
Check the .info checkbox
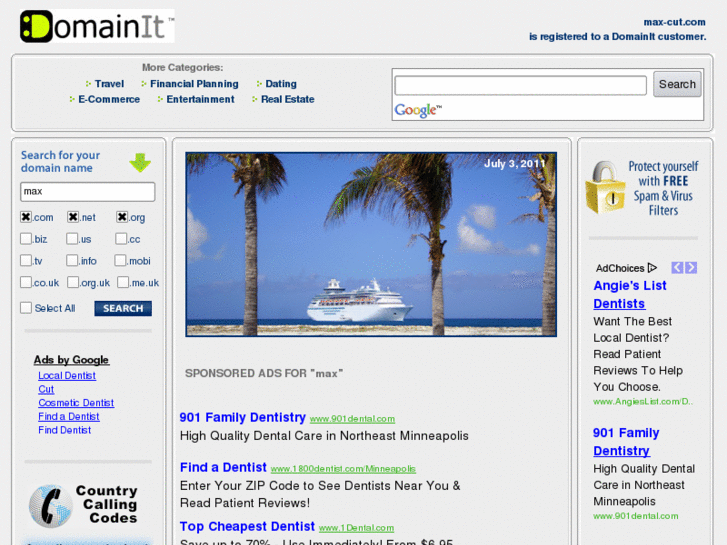72,260
